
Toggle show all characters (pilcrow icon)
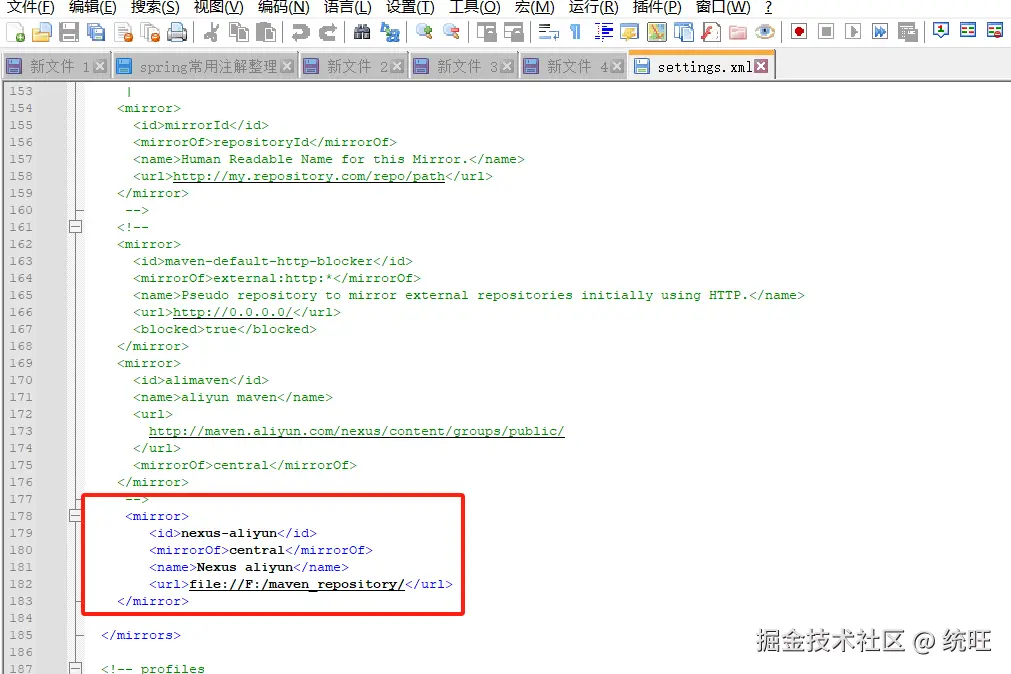pos(575,32)
